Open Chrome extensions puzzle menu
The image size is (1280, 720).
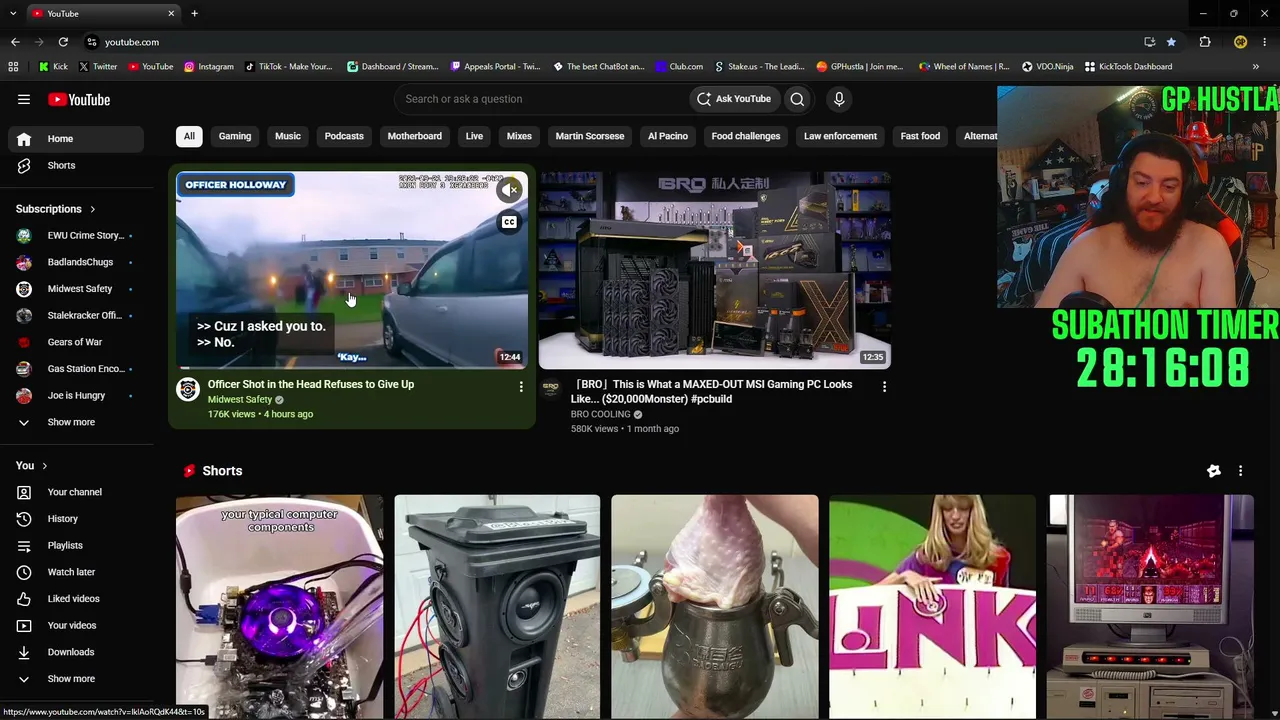[1205, 42]
